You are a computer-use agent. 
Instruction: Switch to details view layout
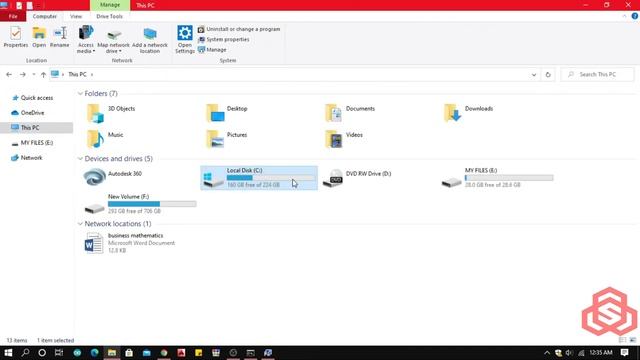click(x=622, y=340)
